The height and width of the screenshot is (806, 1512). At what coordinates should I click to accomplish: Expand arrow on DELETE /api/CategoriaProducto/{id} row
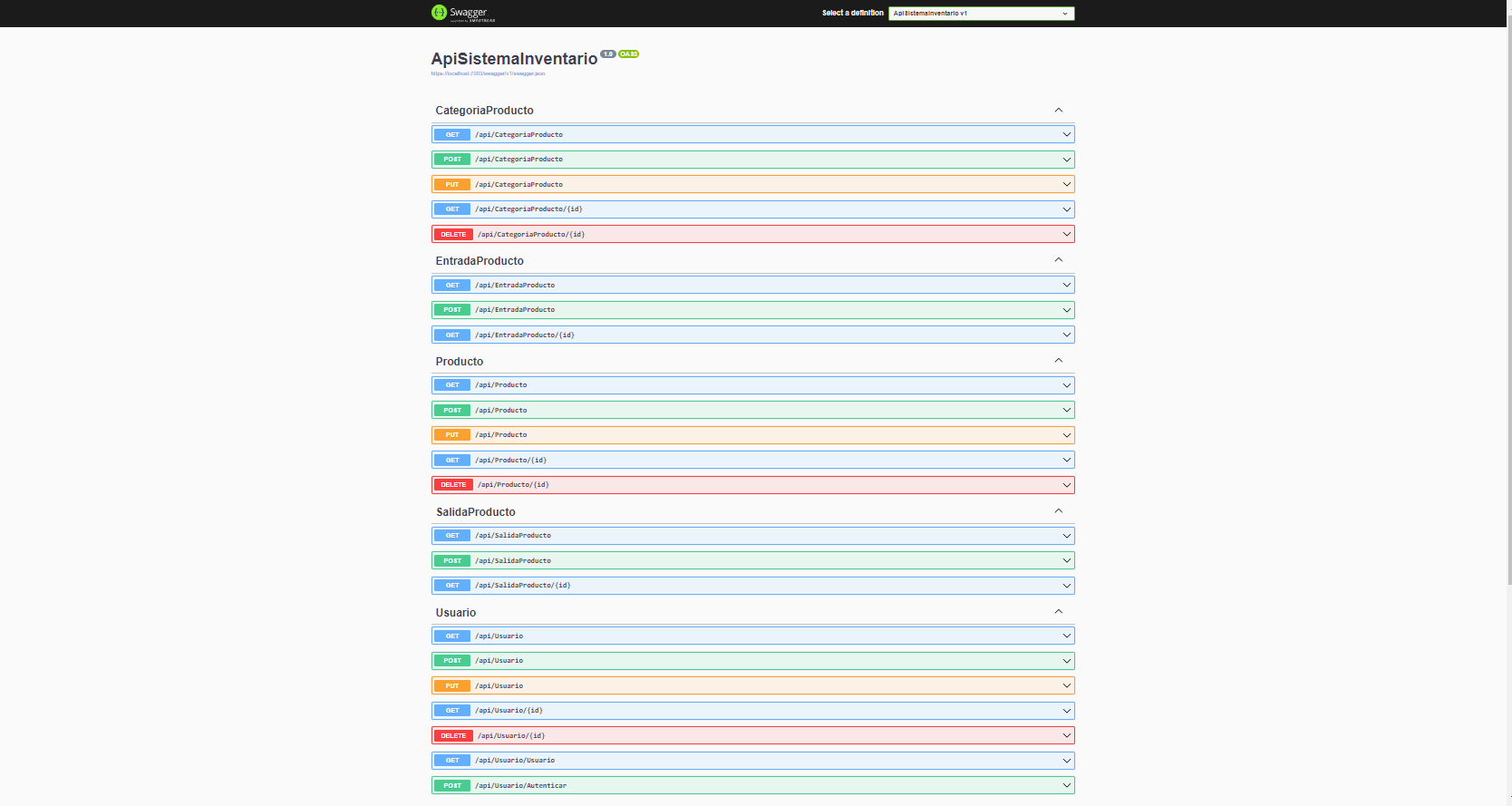(1066, 234)
